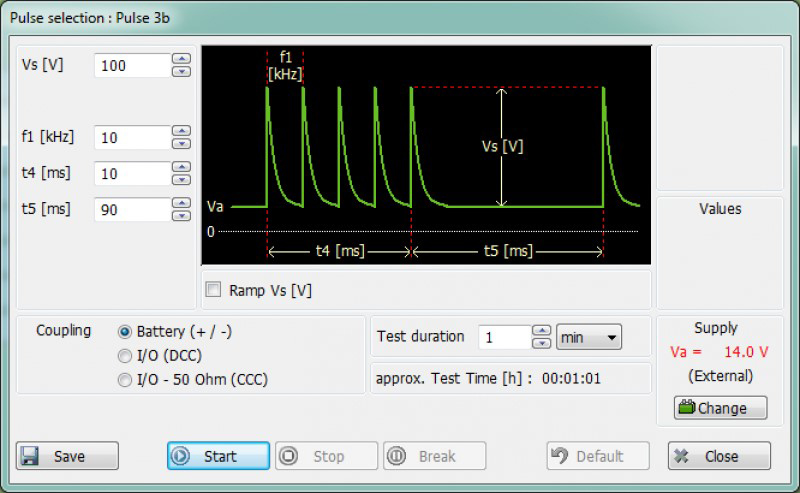Viewport: 800px width, 493px height.
Task: Click the Pulse selection : Pulse 3b title
Action: point(90,18)
